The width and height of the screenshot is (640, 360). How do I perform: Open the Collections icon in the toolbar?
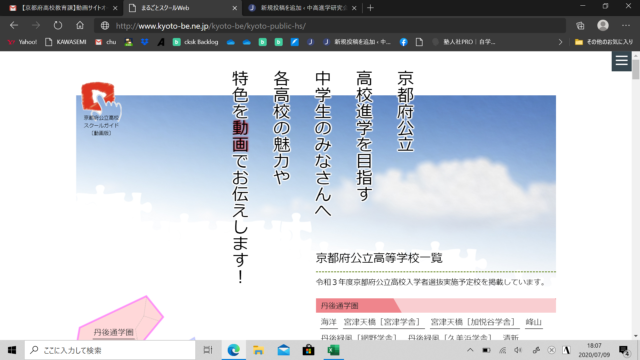click(x=580, y=26)
